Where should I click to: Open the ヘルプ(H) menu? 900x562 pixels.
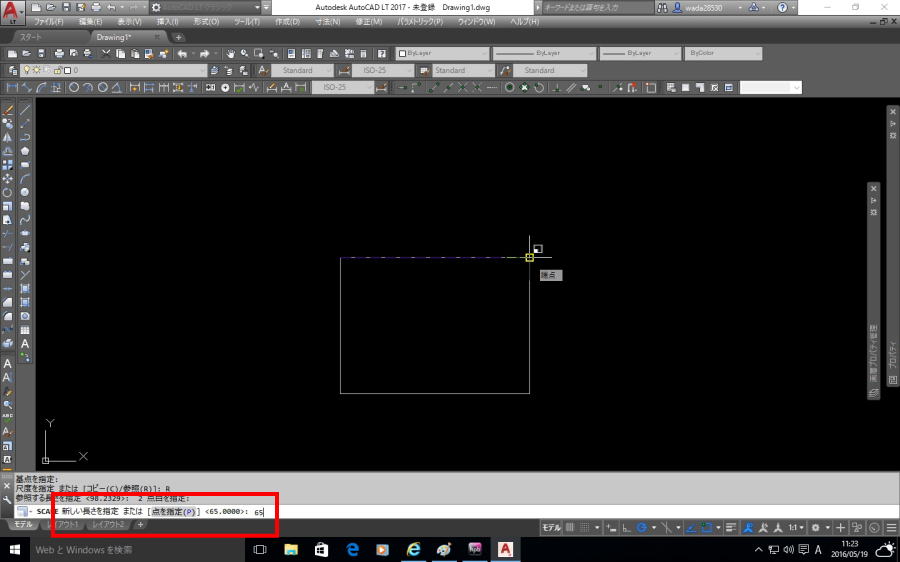click(x=524, y=22)
